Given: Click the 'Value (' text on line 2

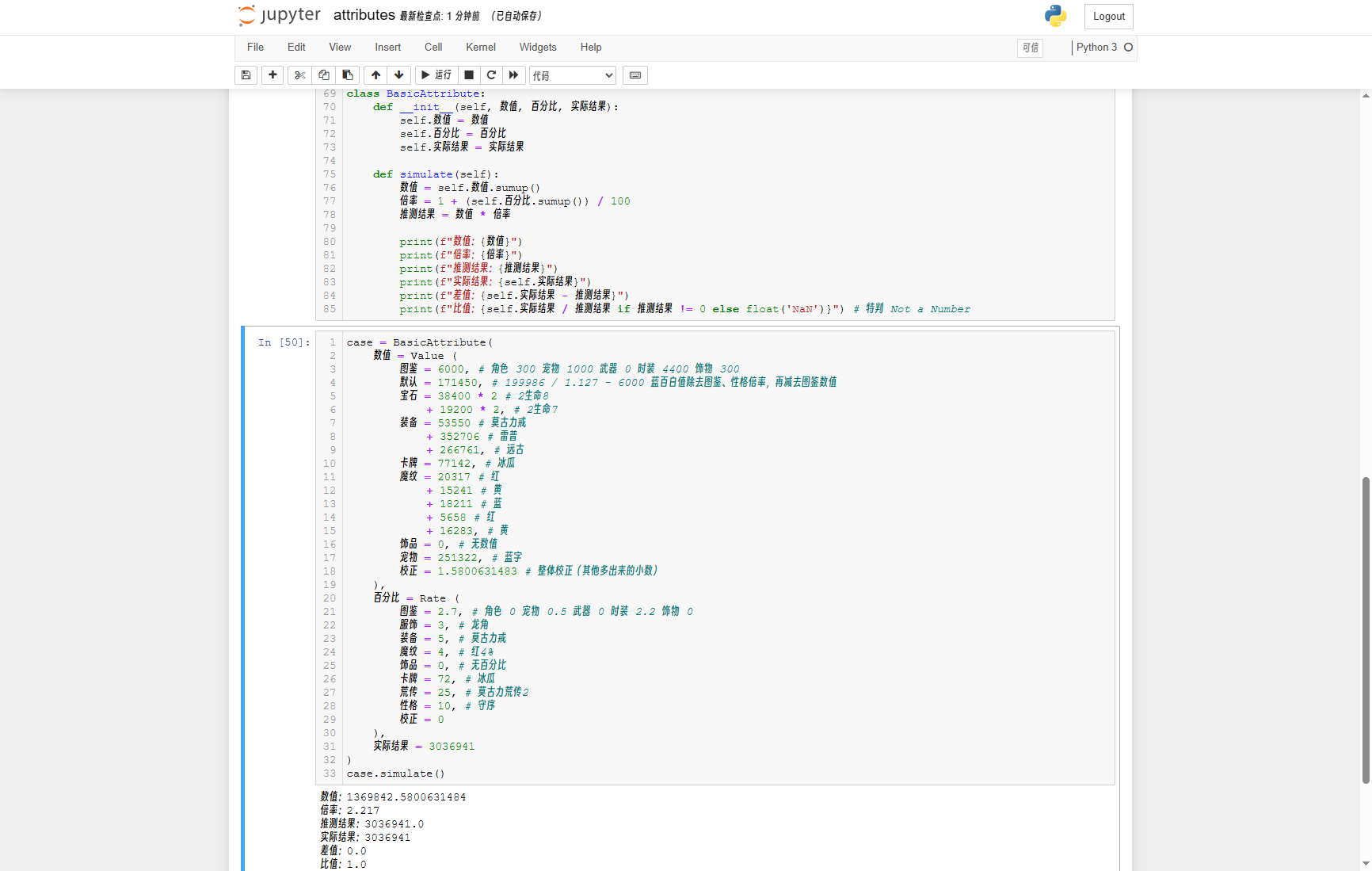Looking at the screenshot, I should pyautogui.click(x=433, y=356).
